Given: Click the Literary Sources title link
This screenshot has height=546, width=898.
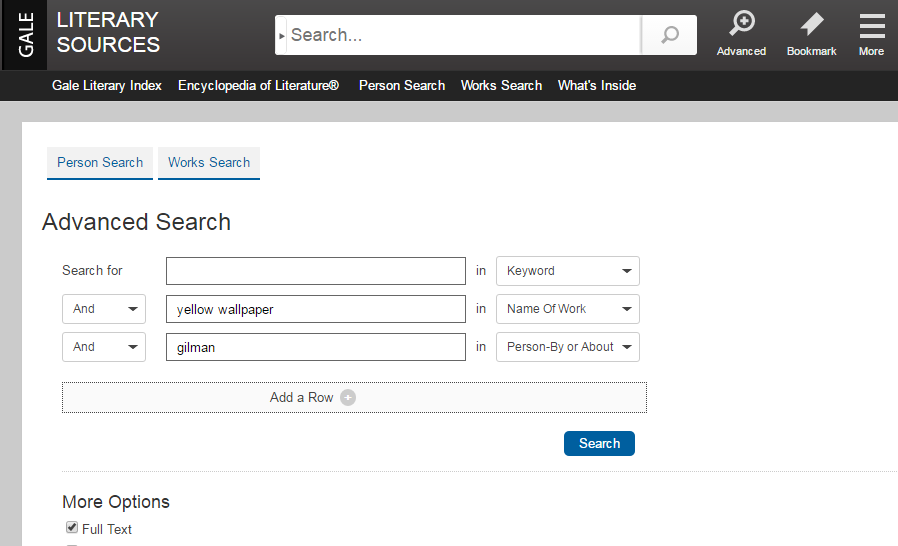Looking at the screenshot, I should tap(108, 32).
